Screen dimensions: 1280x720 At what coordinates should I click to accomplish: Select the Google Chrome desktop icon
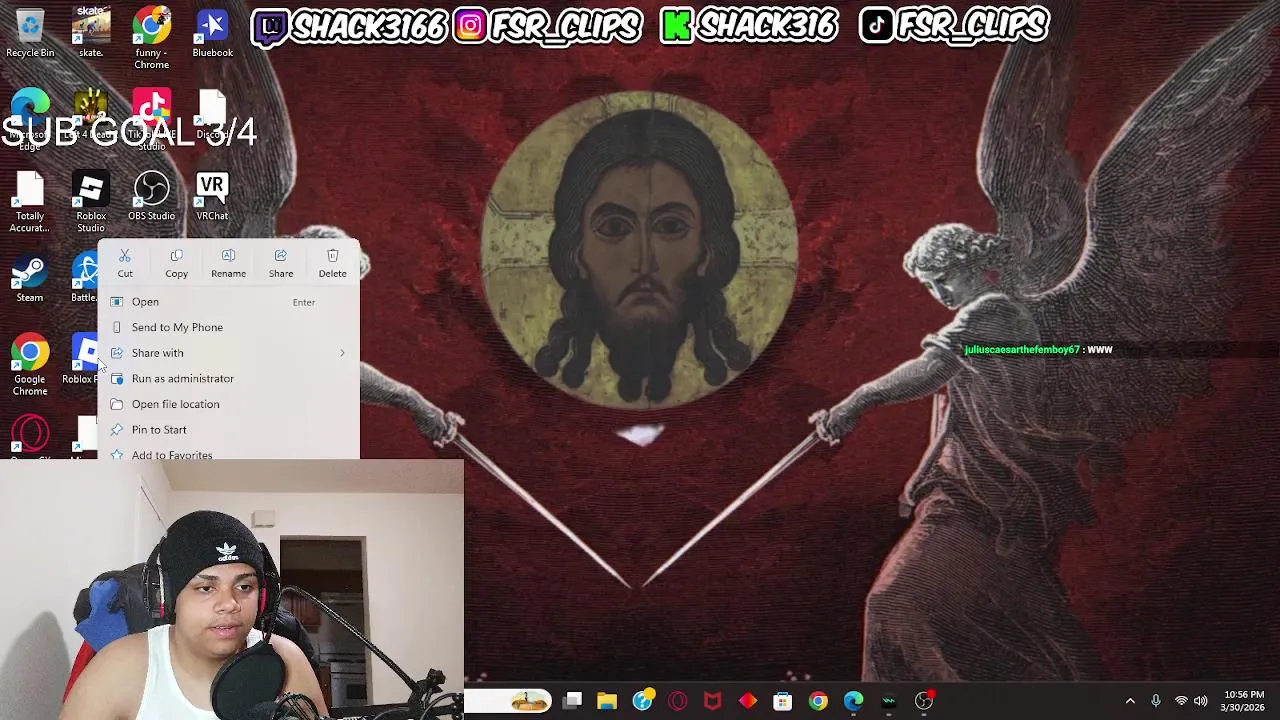click(30, 365)
